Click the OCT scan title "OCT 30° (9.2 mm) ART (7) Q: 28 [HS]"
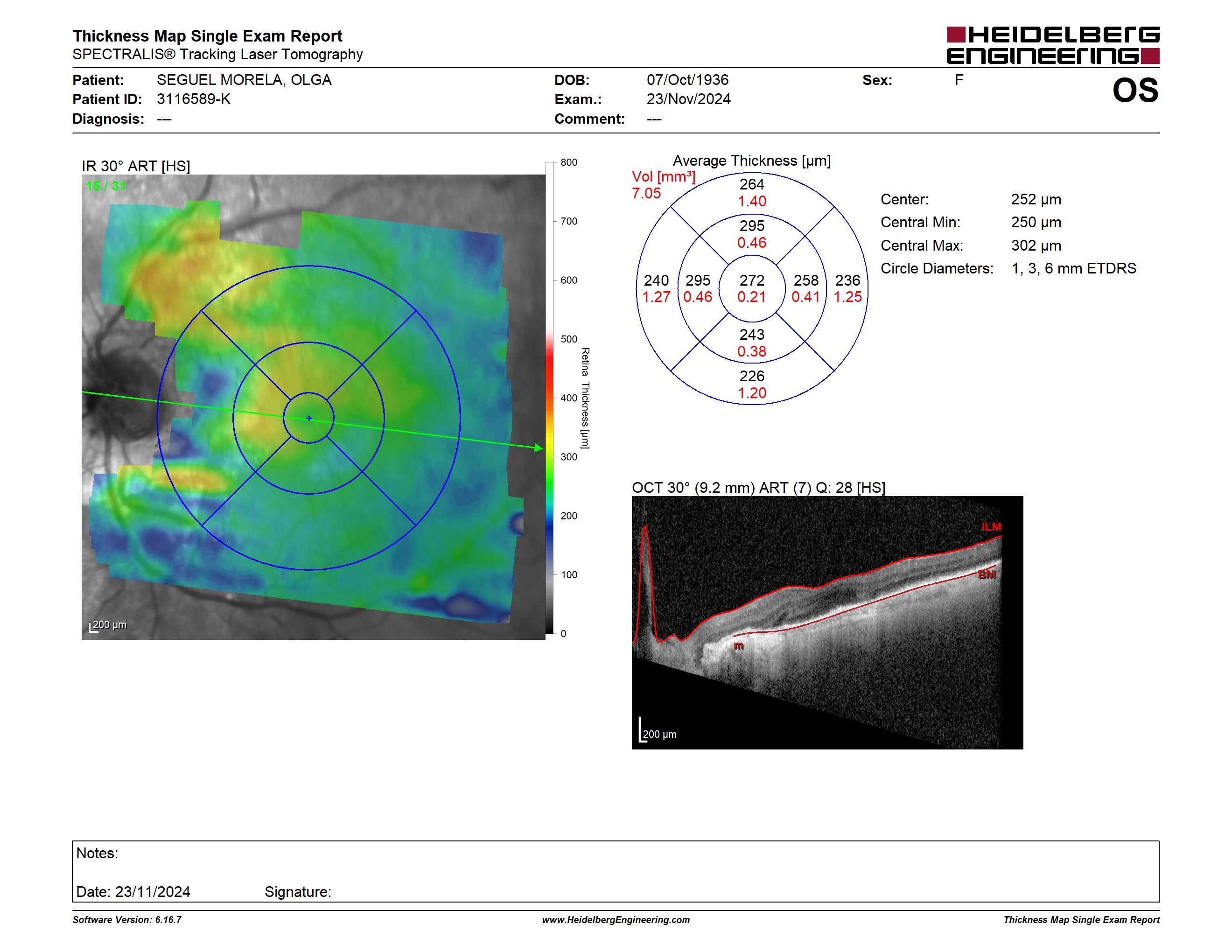1232x952 pixels. pos(758,488)
